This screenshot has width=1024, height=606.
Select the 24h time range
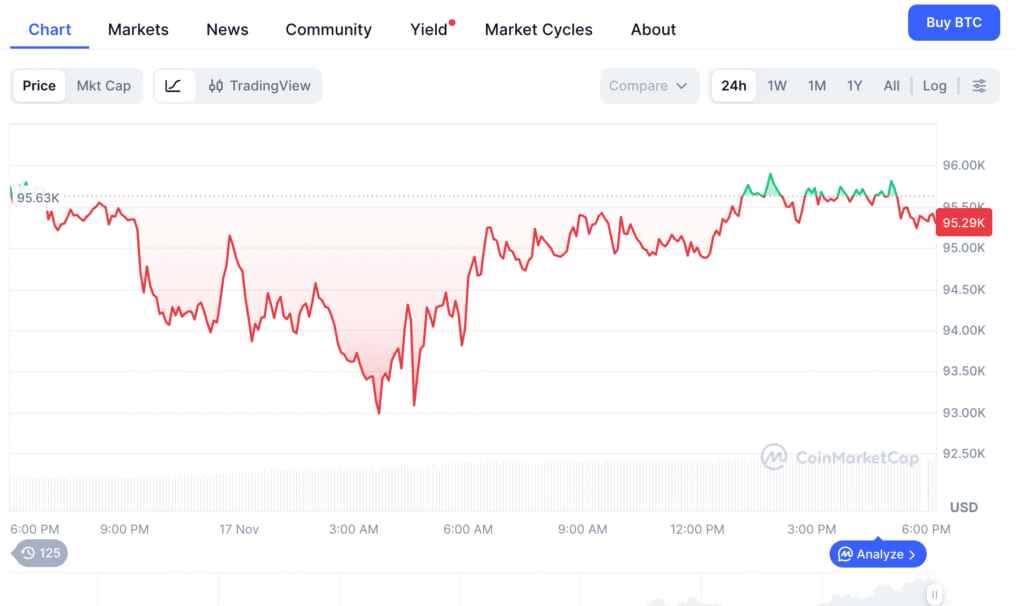tap(734, 86)
